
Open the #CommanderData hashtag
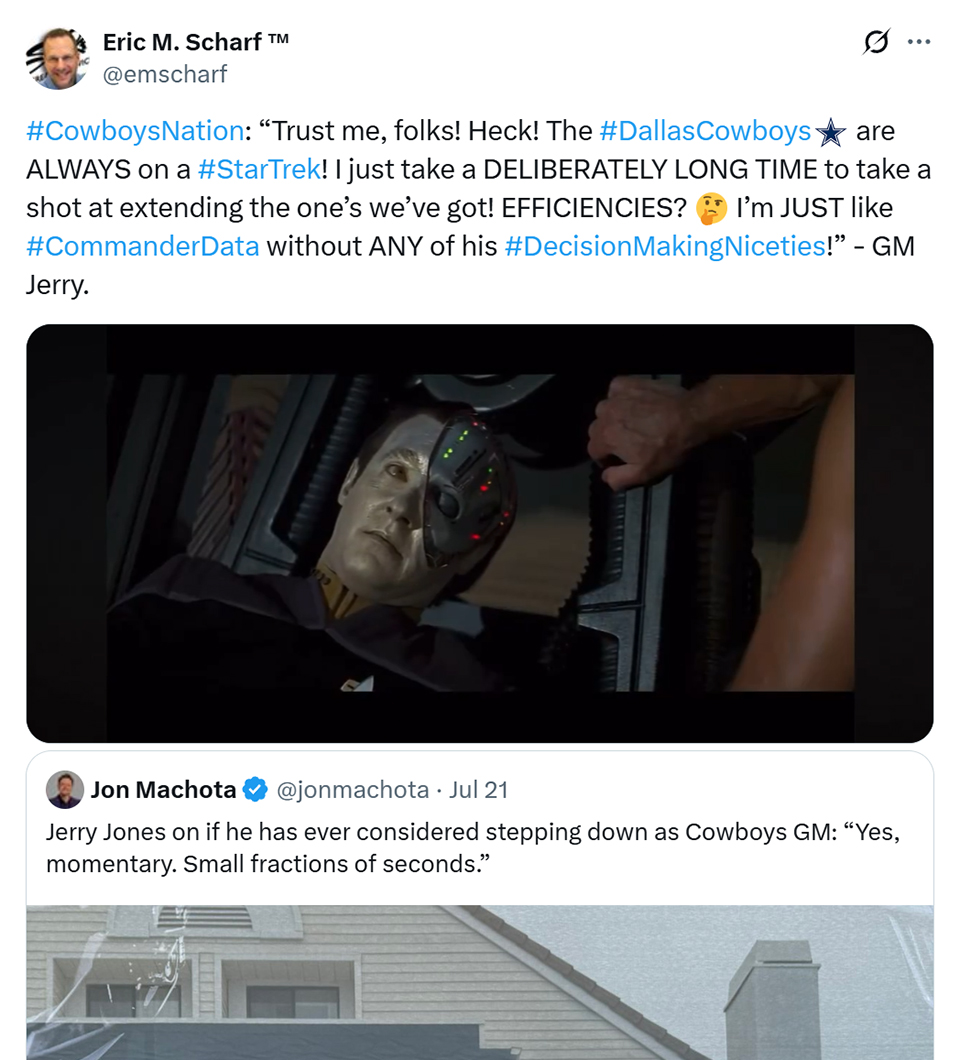[x=143, y=246]
